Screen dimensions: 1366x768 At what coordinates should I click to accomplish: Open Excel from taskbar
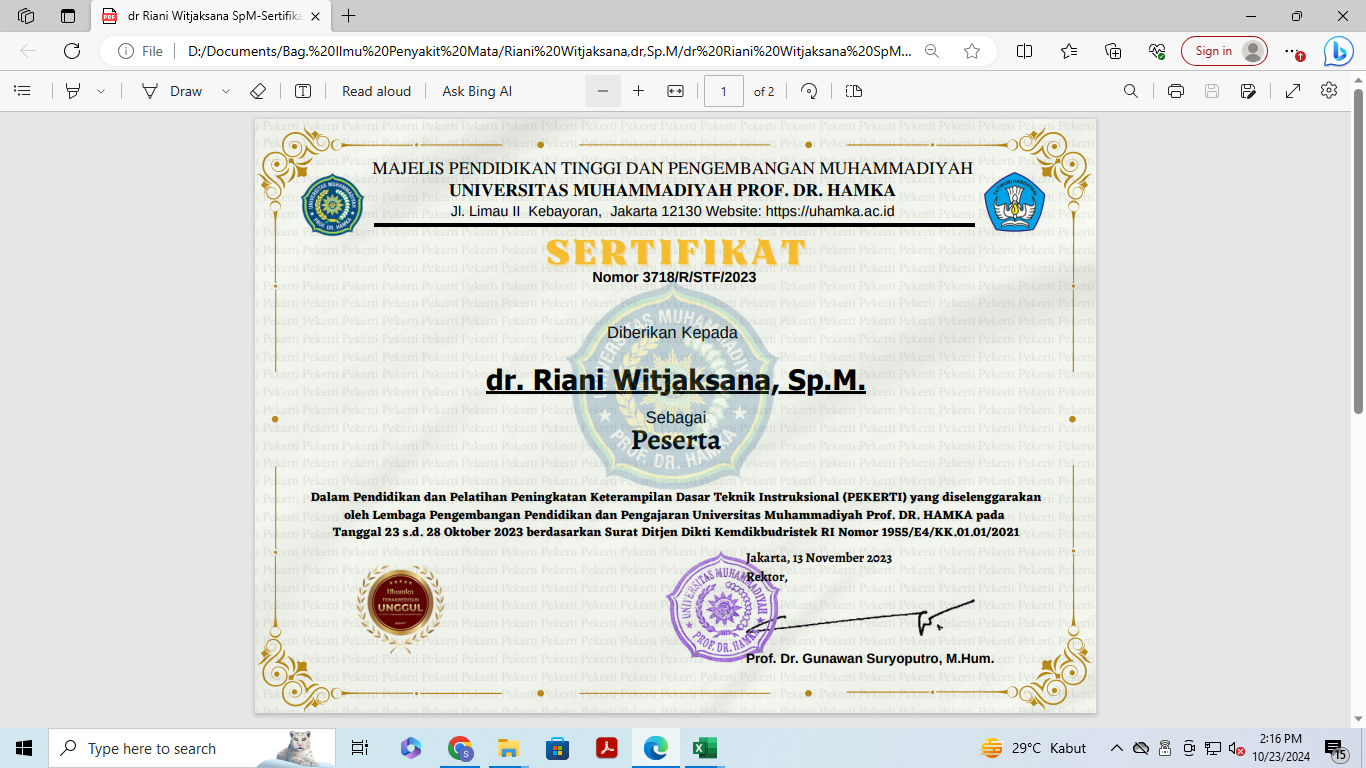705,748
